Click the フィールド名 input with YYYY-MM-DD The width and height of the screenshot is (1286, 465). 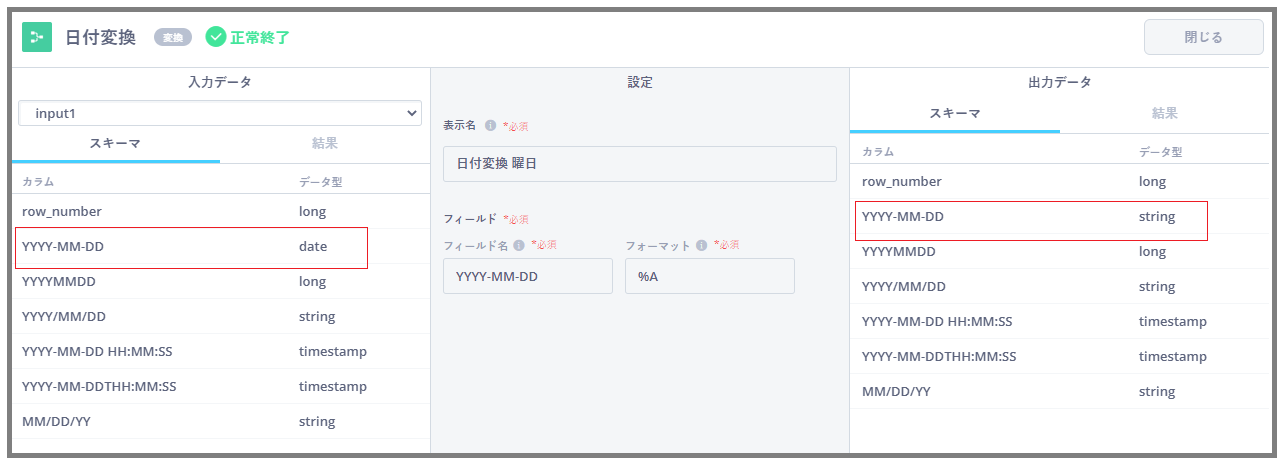[528, 276]
